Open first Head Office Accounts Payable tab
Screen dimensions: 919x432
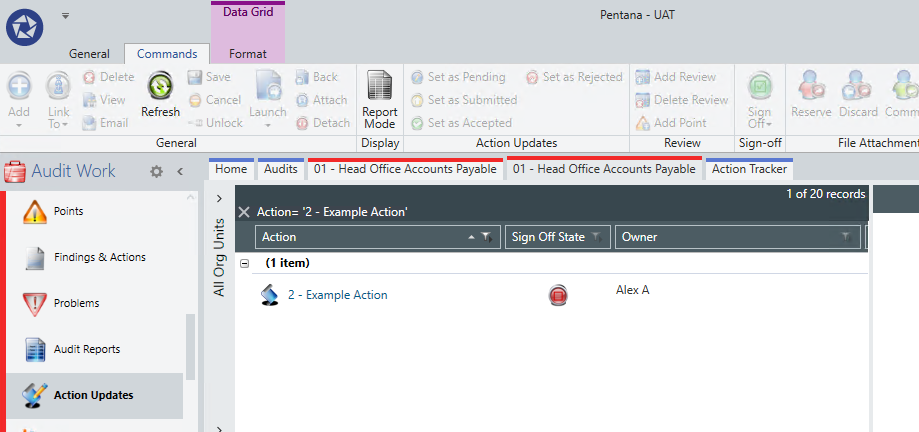tap(405, 169)
